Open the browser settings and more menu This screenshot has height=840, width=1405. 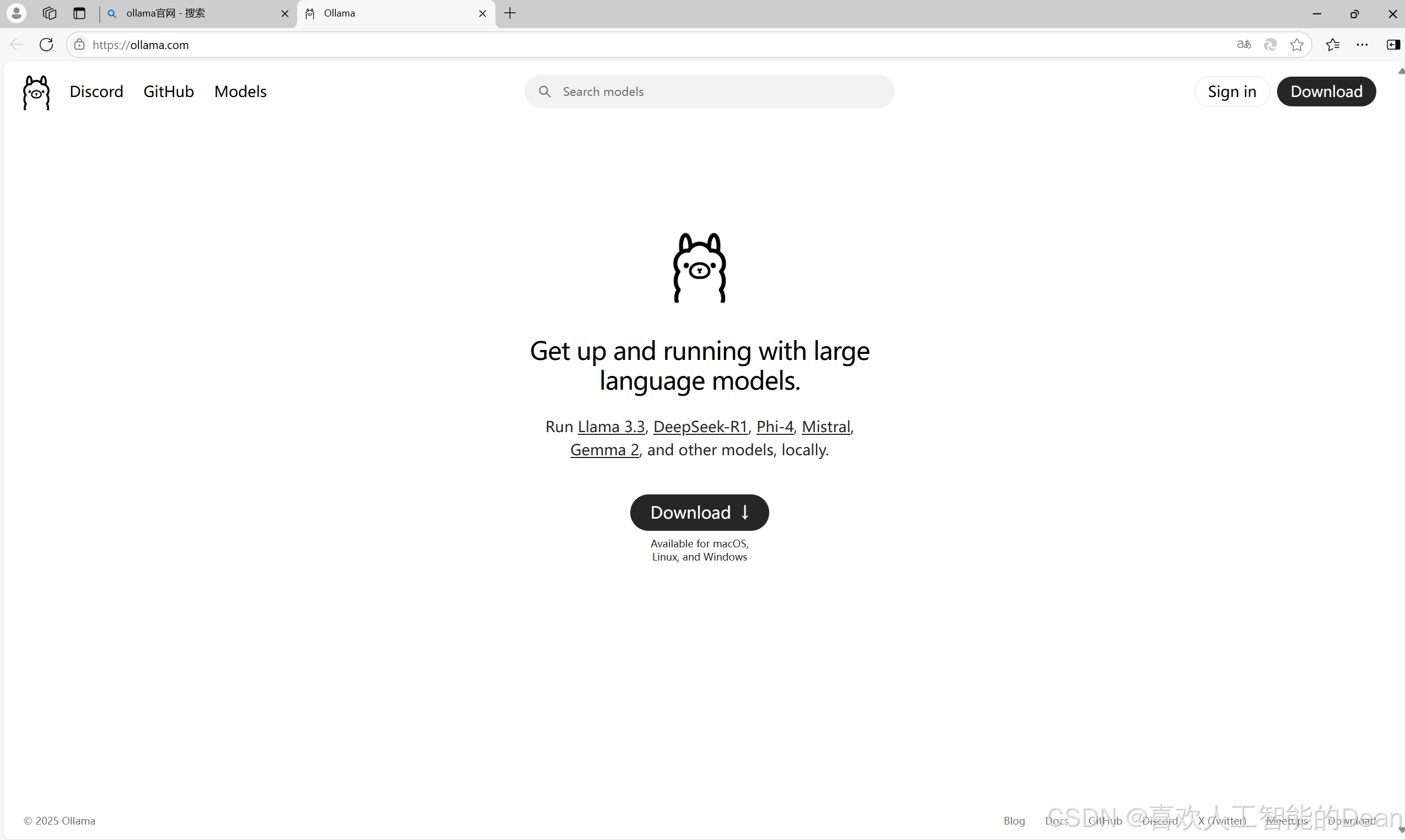[x=1362, y=45]
